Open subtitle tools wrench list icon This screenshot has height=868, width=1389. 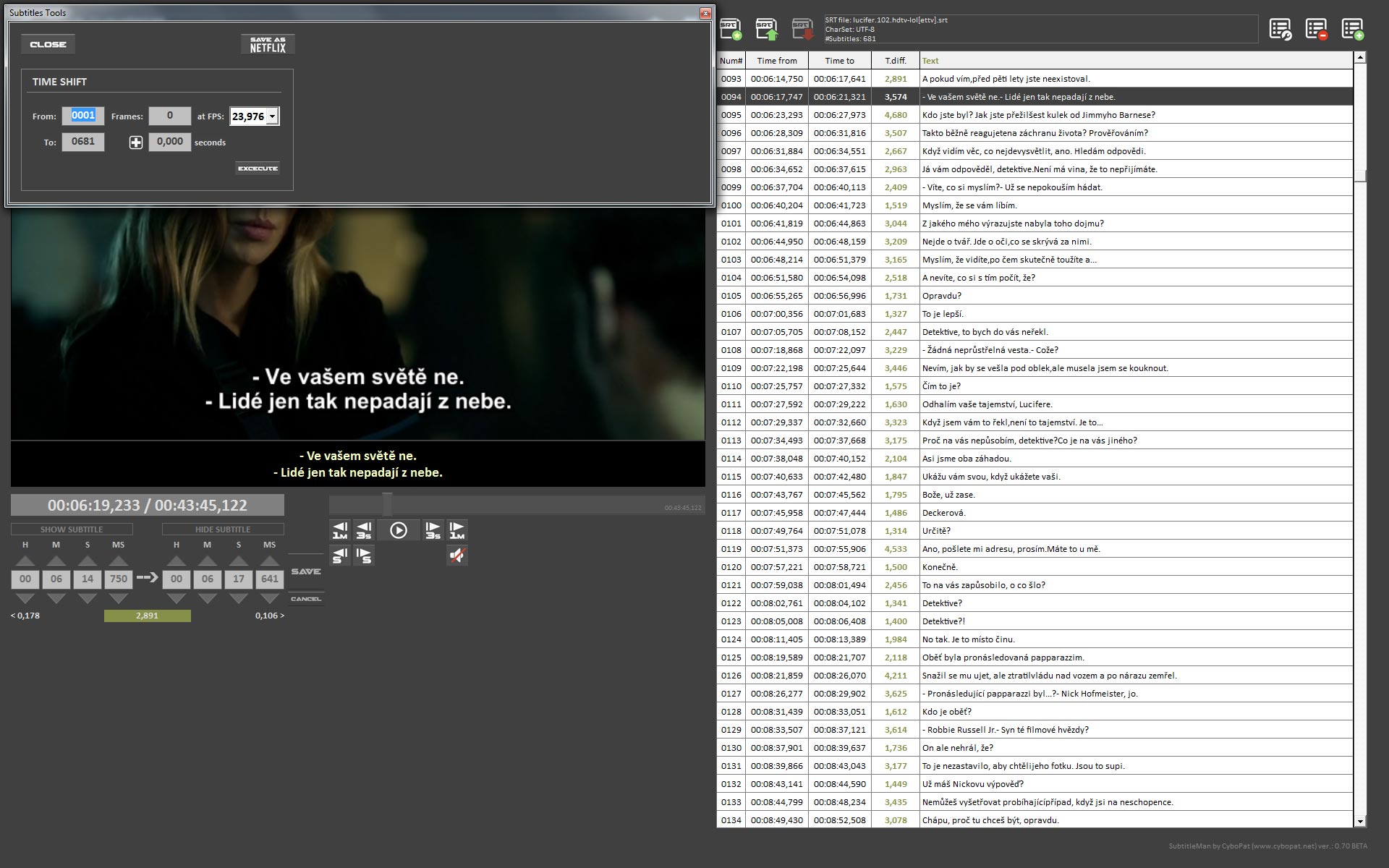1280,29
